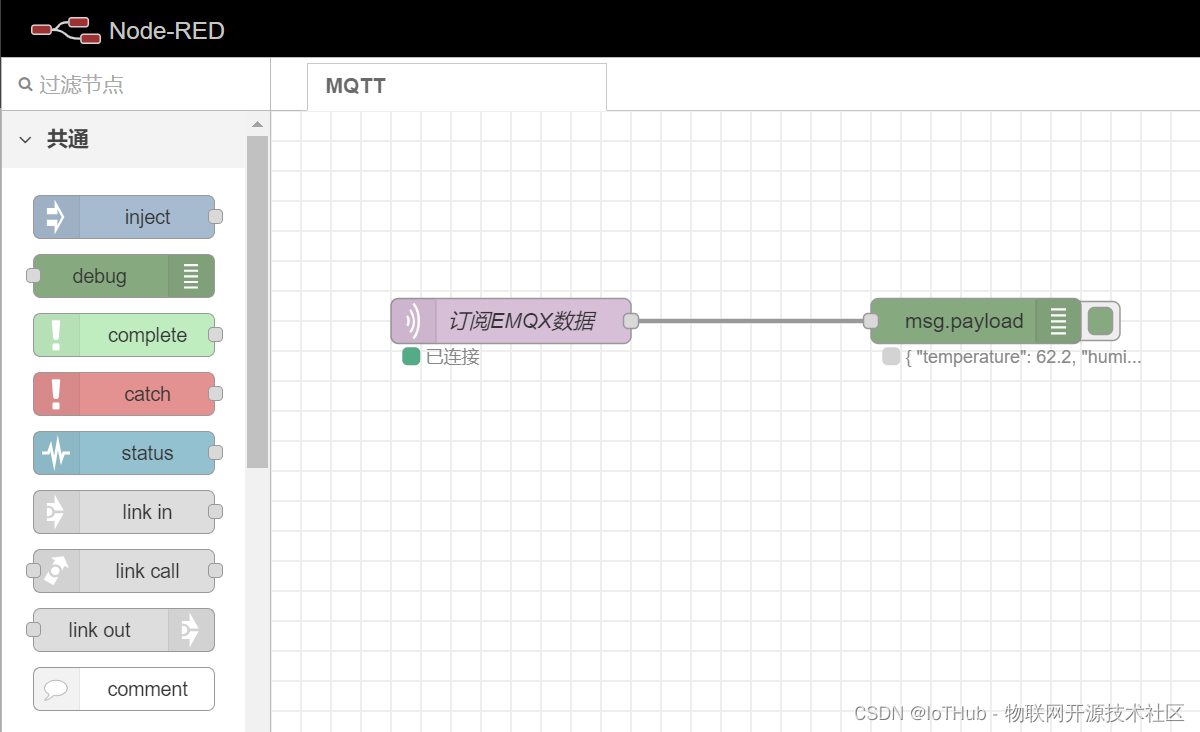Click the comment node speech bubble icon

point(56,689)
